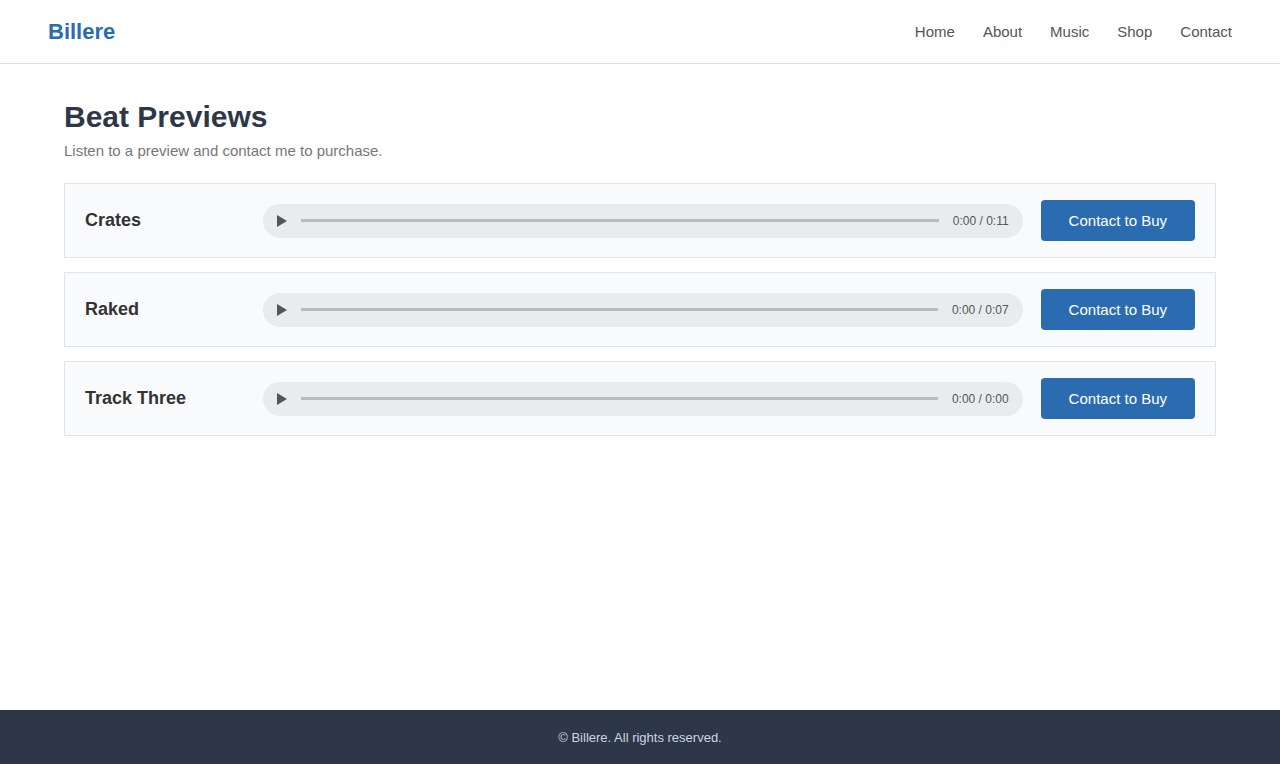Image resolution: width=1280 pixels, height=764 pixels.
Task: Select the Raked track title
Action: coord(112,309)
